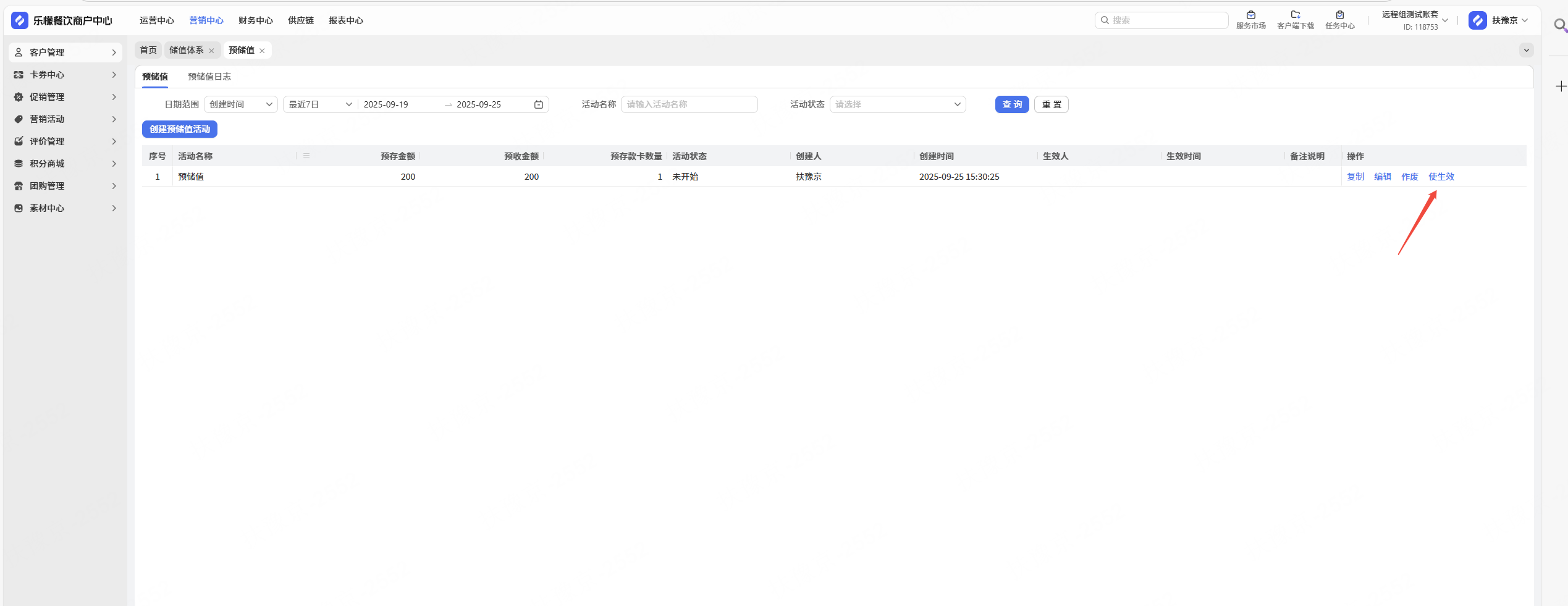Click the 扶豫京 user avatar icon

pos(1478,20)
